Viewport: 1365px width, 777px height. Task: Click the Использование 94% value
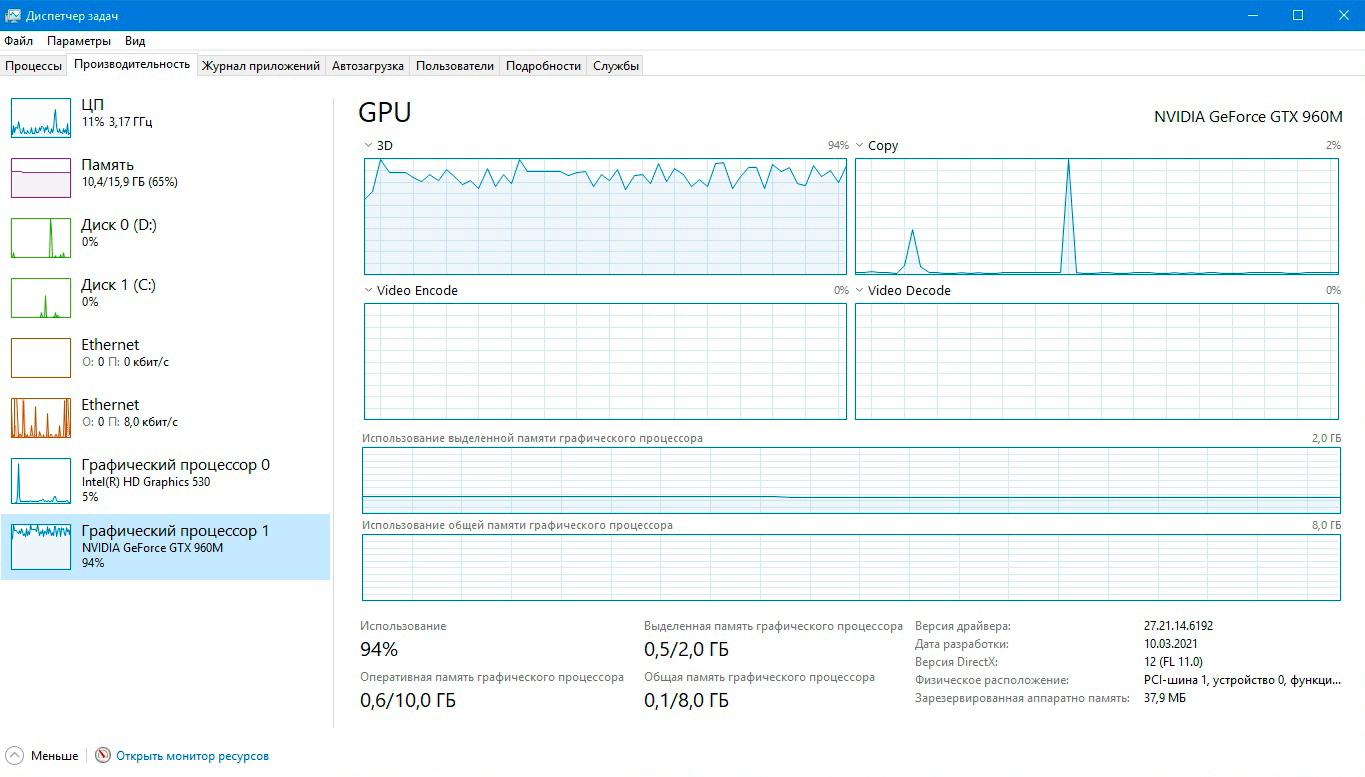click(x=379, y=650)
